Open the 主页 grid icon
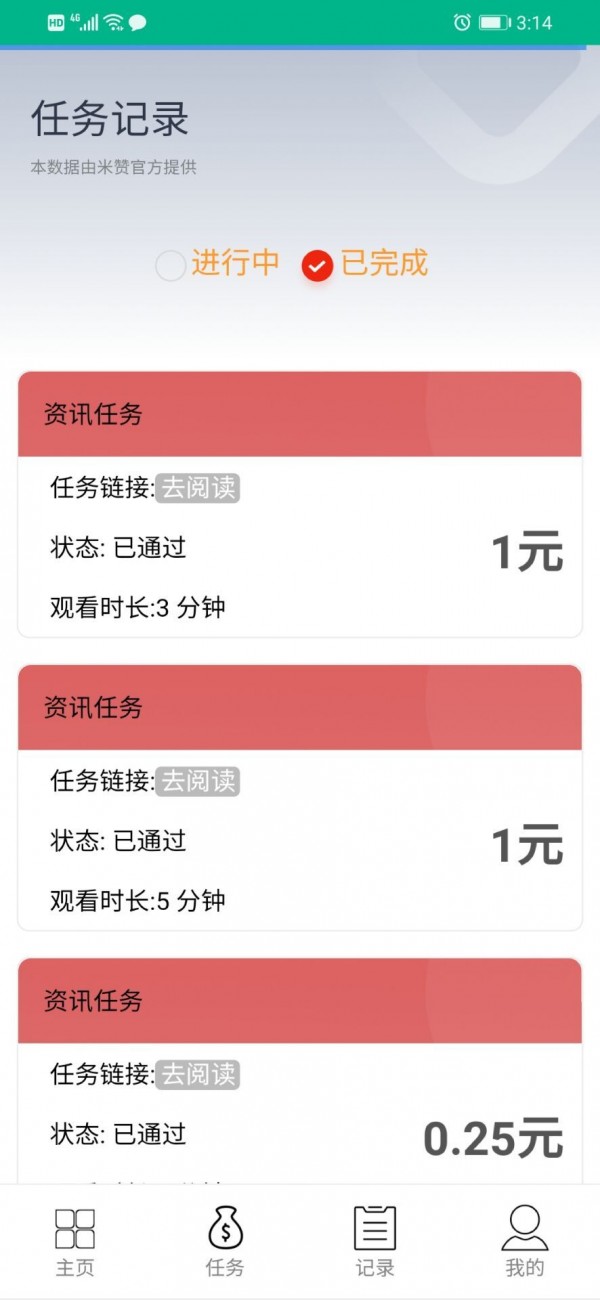 tap(74, 1228)
